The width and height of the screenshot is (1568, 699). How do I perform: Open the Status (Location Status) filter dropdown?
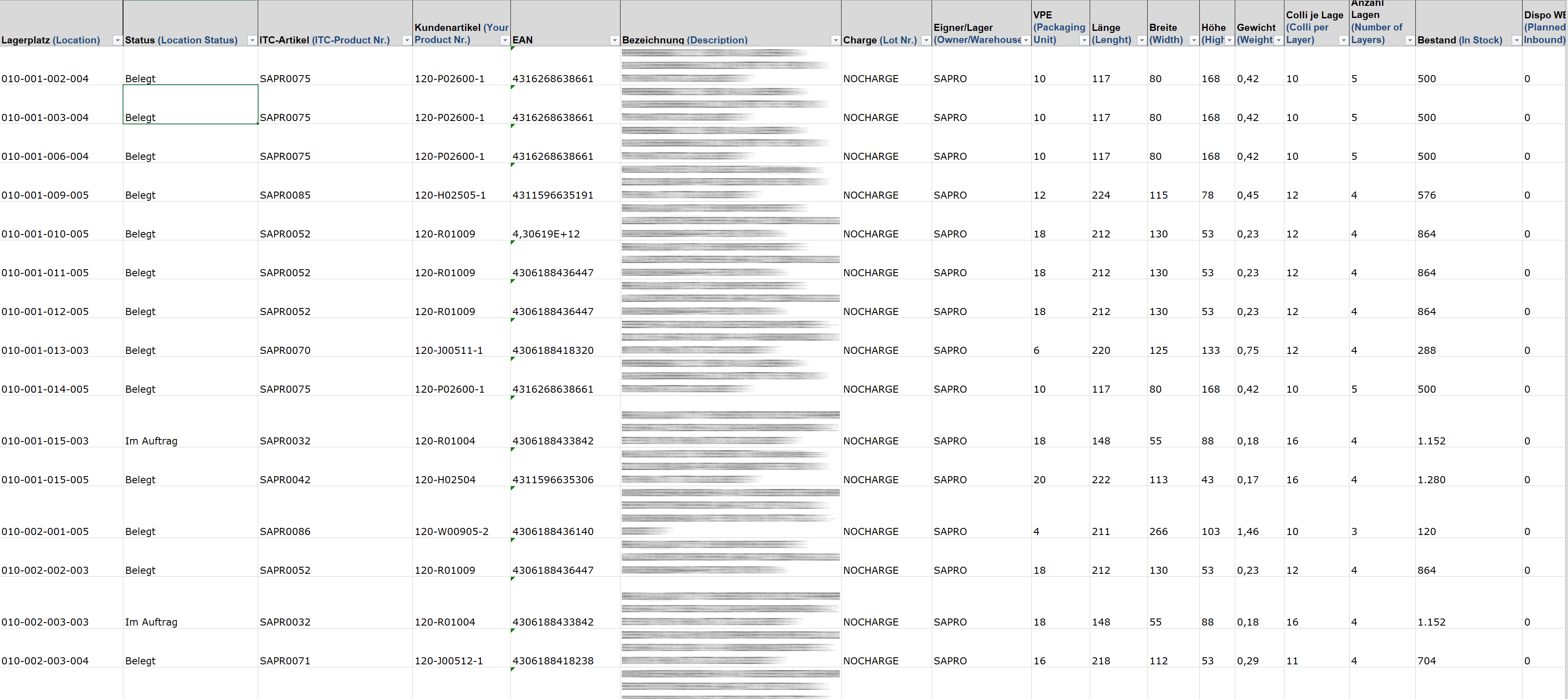[x=252, y=40]
